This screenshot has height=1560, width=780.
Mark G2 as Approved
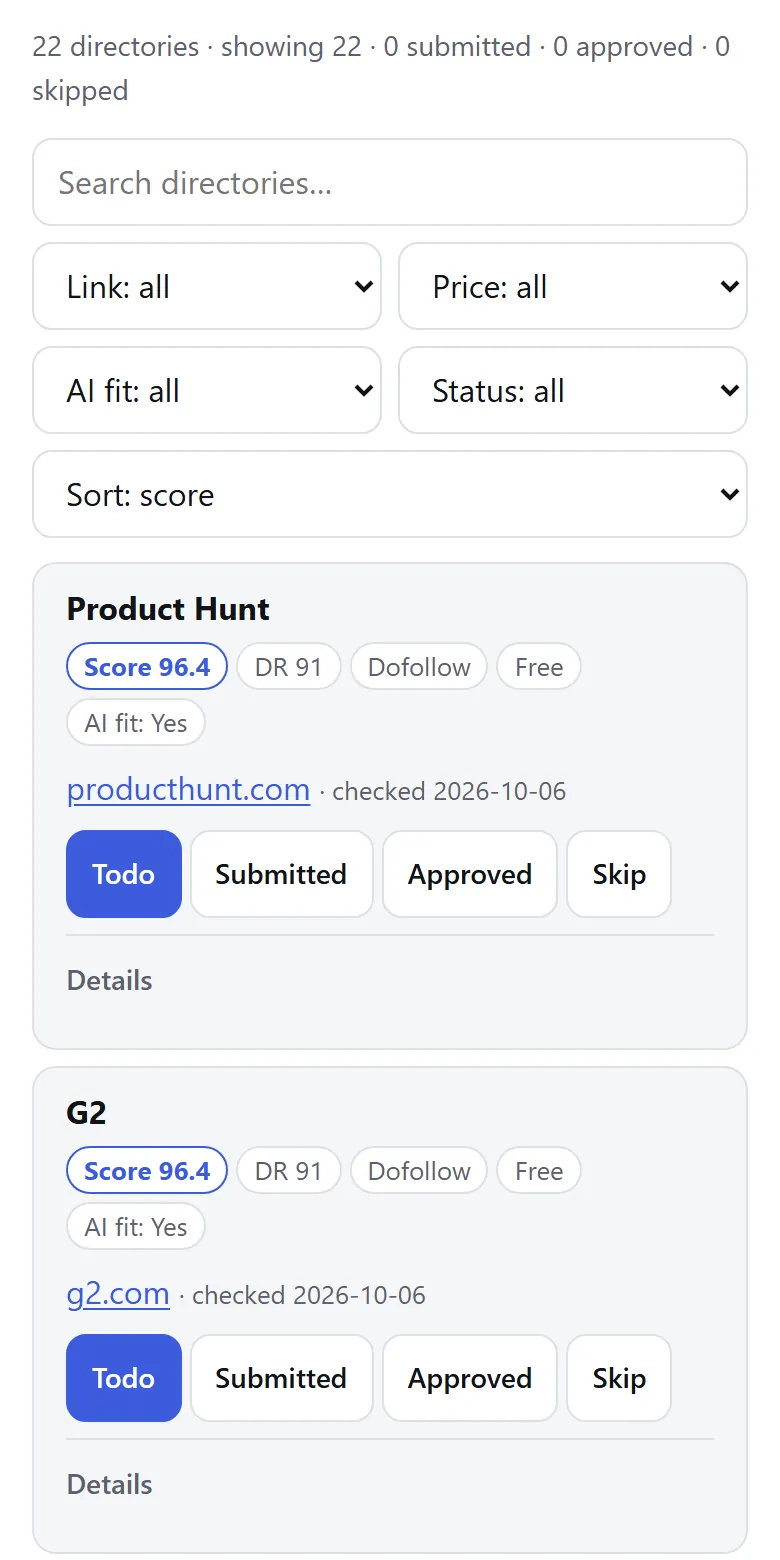pos(470,1378)
